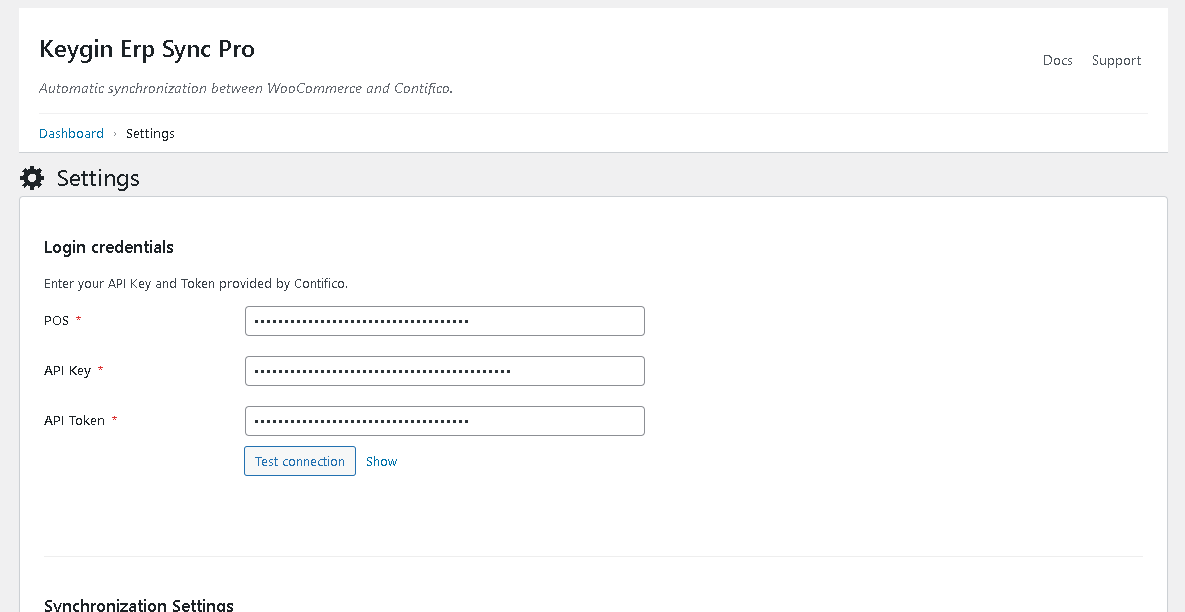Click into the API Key field

444,371
